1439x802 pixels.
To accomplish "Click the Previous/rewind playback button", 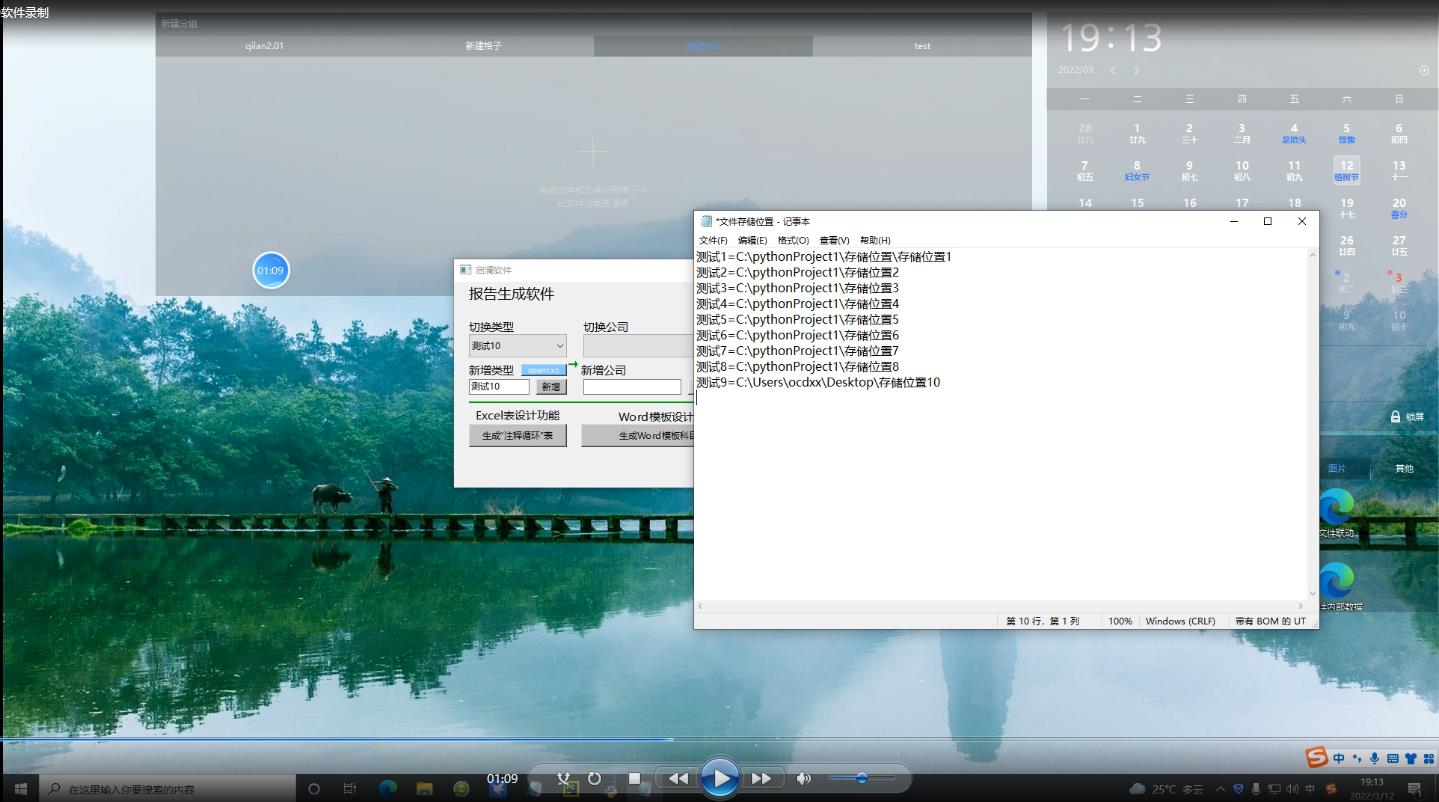I will pos(678,778).
